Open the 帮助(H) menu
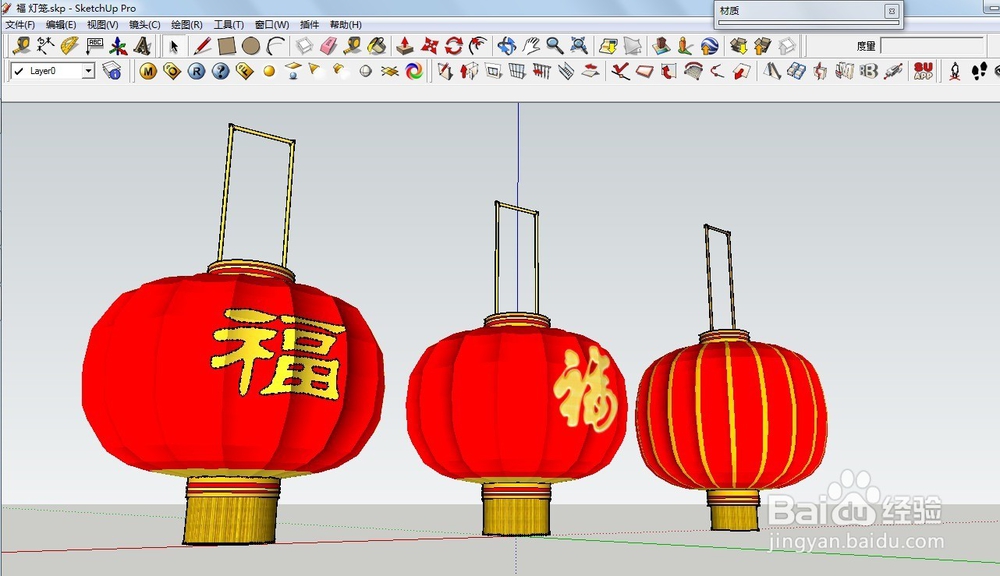Image resolution: width=1000 pixels, height=576 pixels. tap(346, 24)
